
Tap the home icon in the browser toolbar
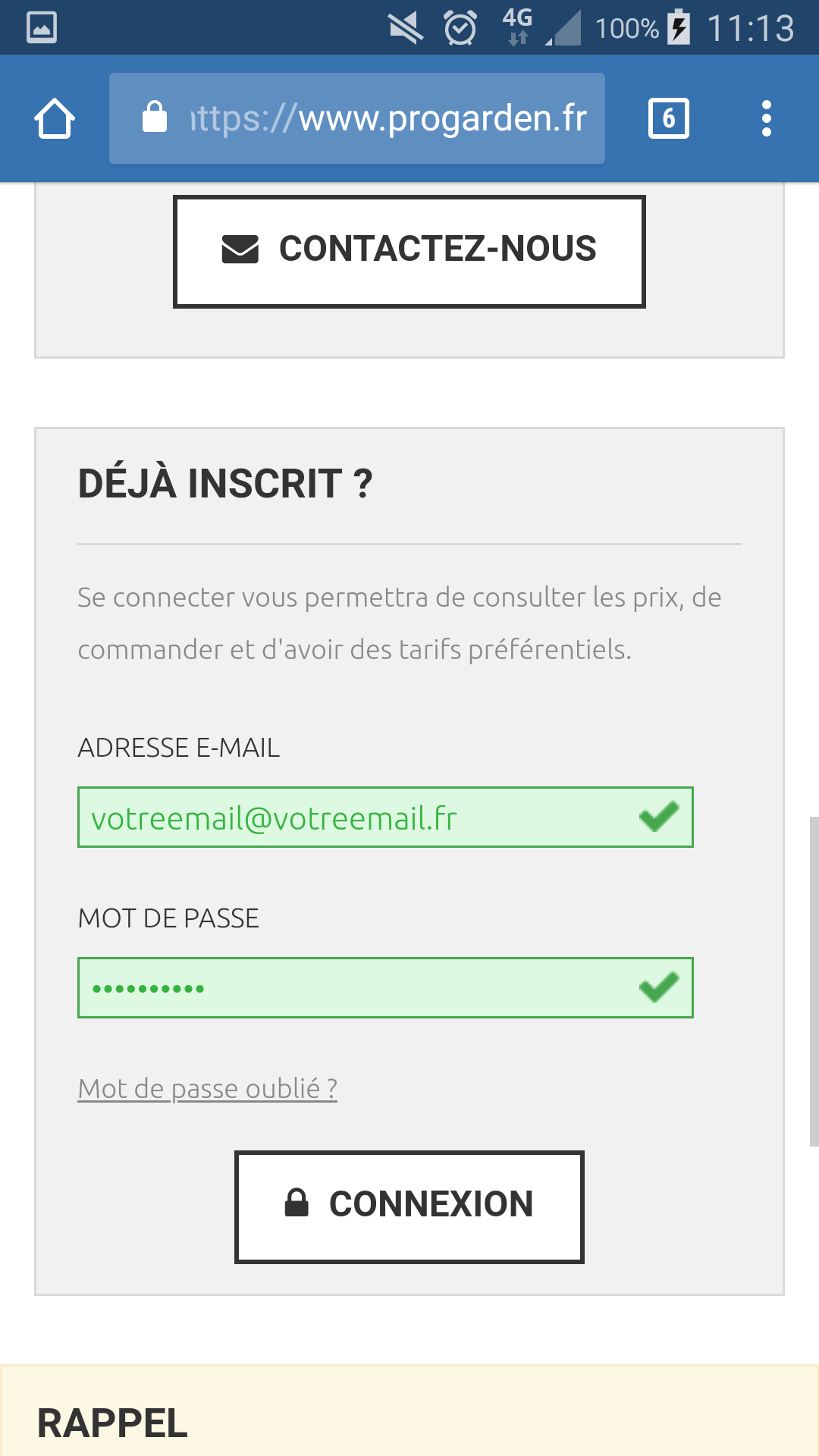click(54, 118)
